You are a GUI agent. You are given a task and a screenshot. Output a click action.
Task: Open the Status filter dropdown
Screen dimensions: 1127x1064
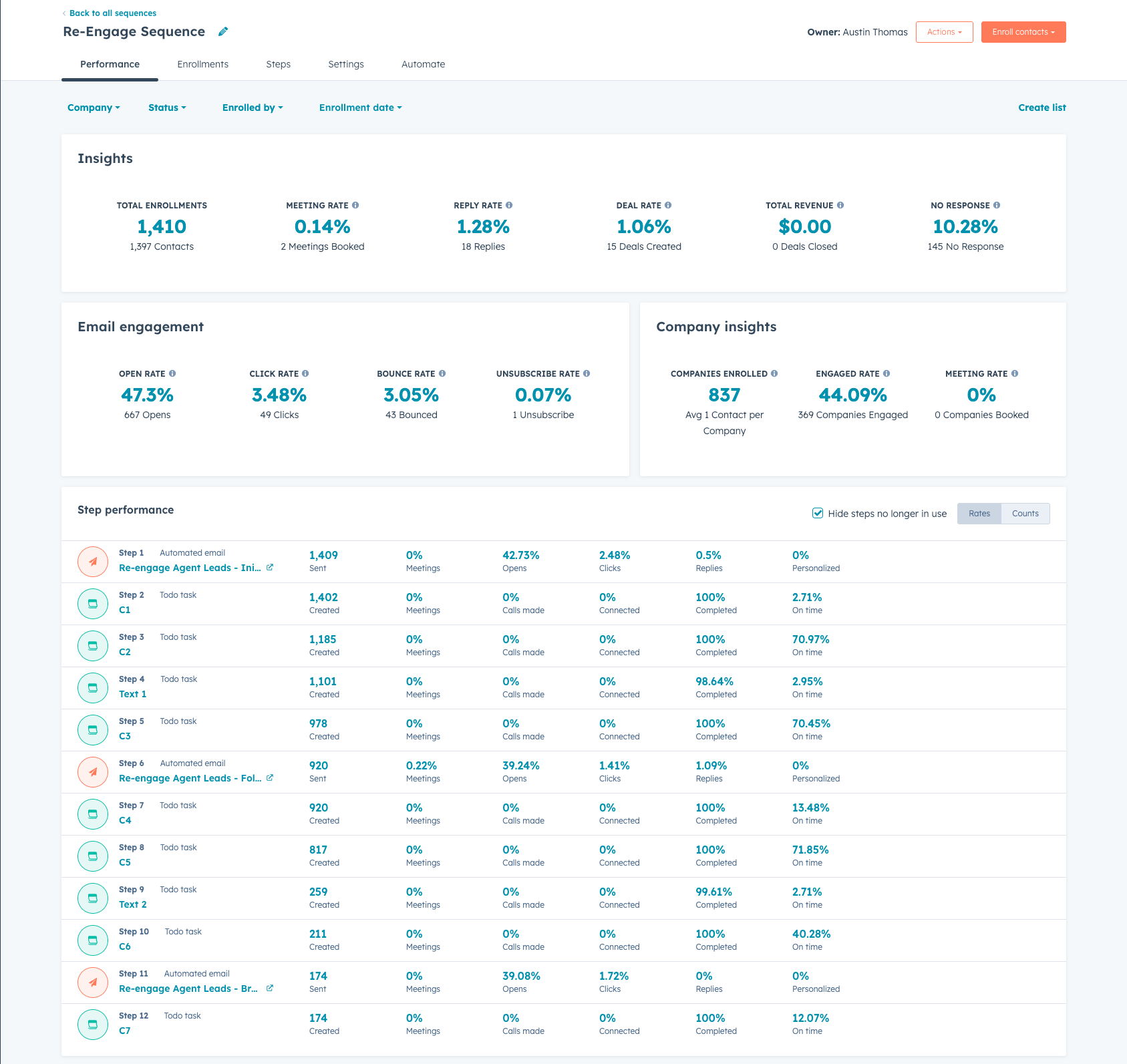(x=167, y=108)
